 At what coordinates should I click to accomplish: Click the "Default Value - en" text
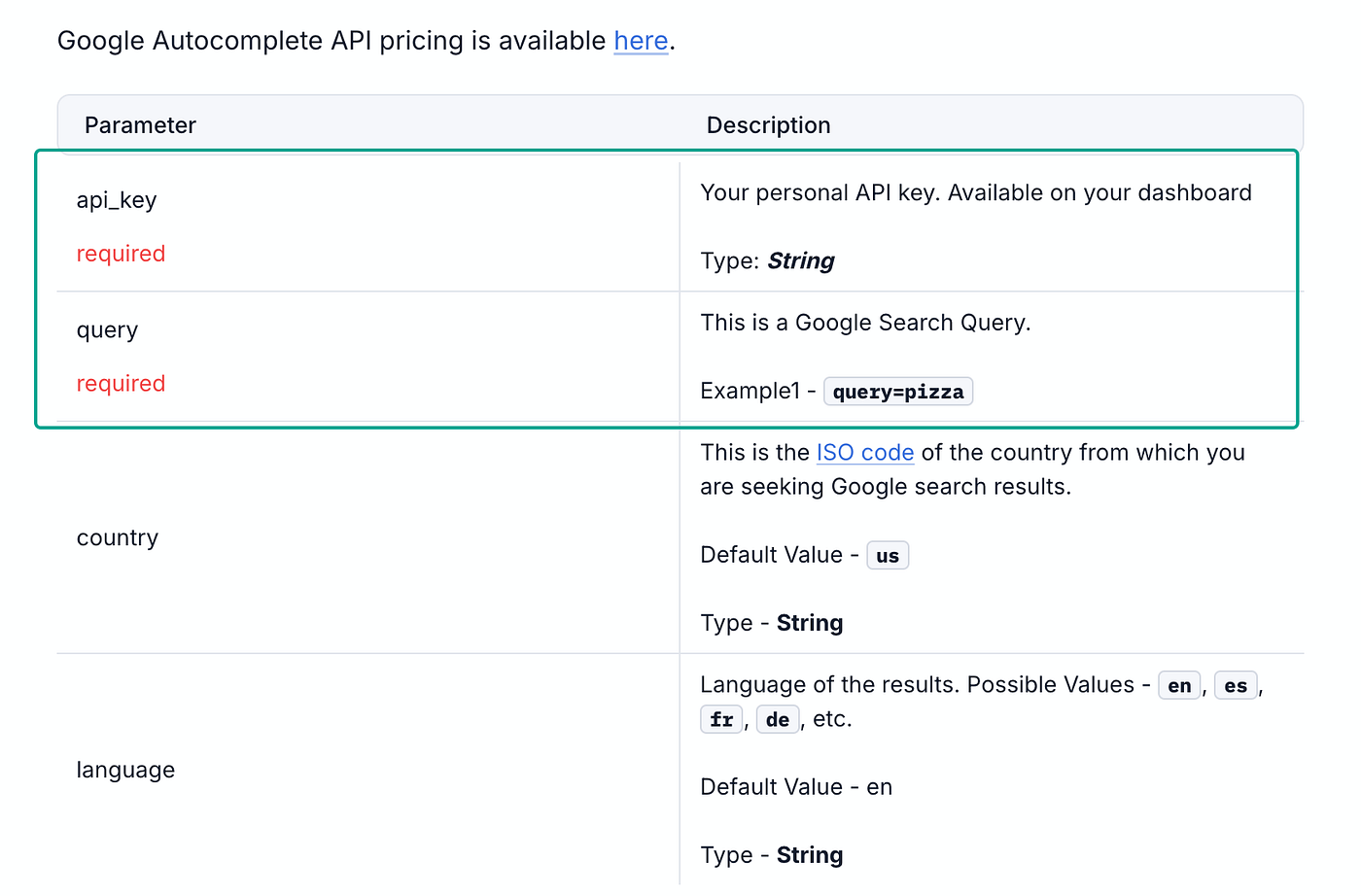(x=795, y=787)
